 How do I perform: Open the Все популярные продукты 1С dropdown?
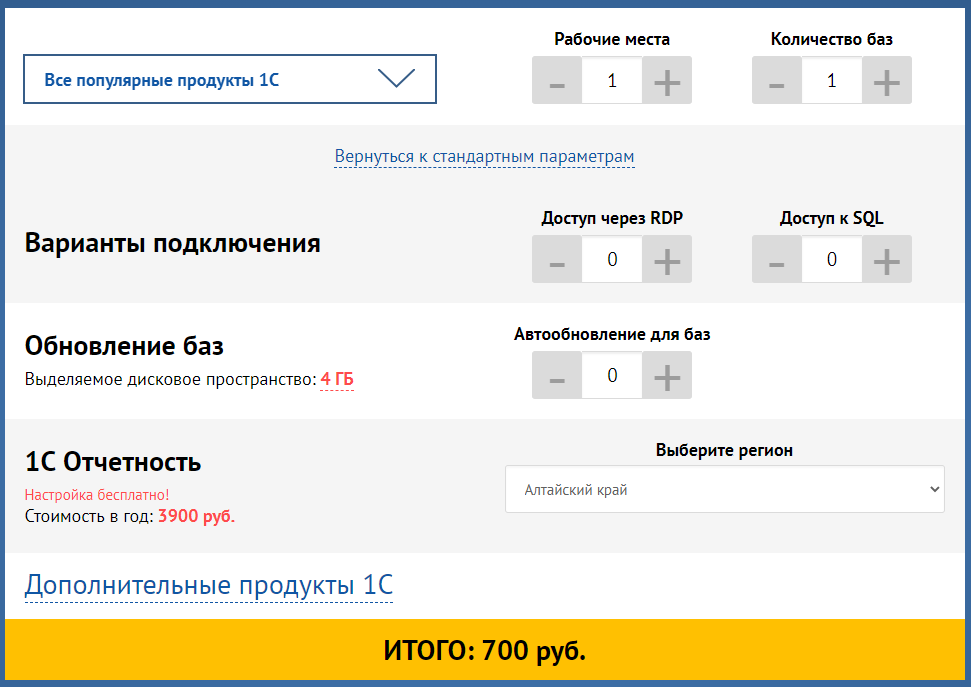pyautogui.click(x=229, y=79)
